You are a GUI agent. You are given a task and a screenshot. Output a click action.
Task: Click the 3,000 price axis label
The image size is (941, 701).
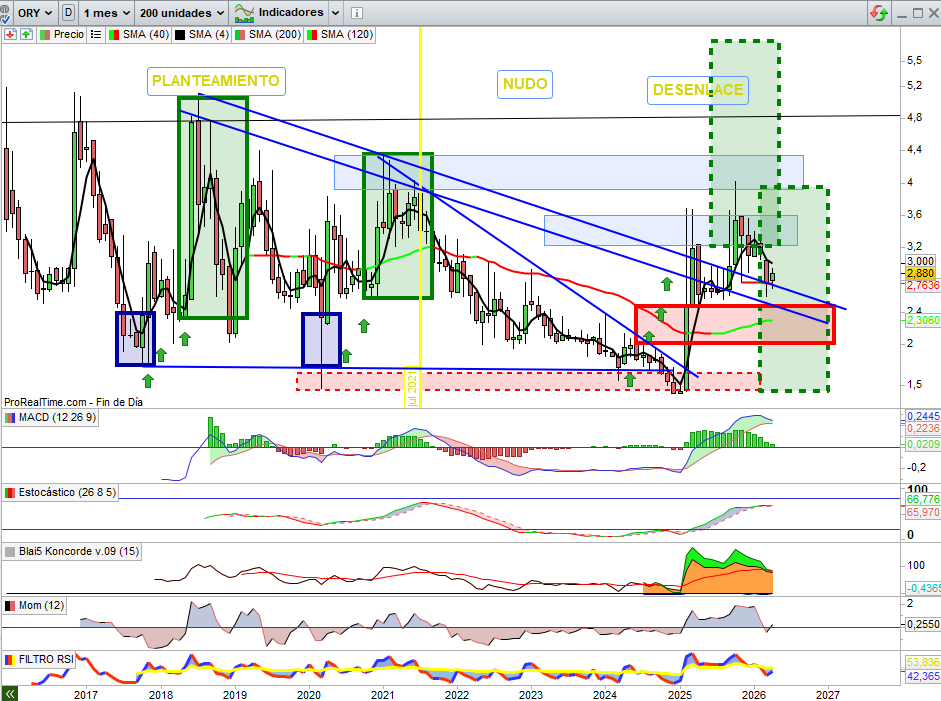tap(920, 261)
